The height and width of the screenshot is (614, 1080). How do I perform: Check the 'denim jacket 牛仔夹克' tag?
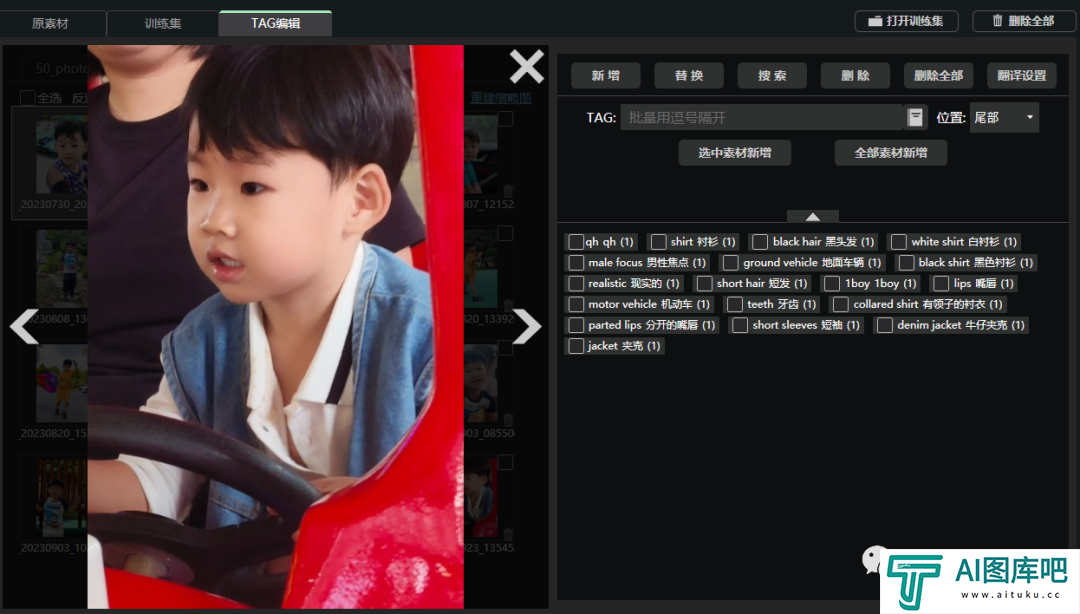[x=885, y=325]
